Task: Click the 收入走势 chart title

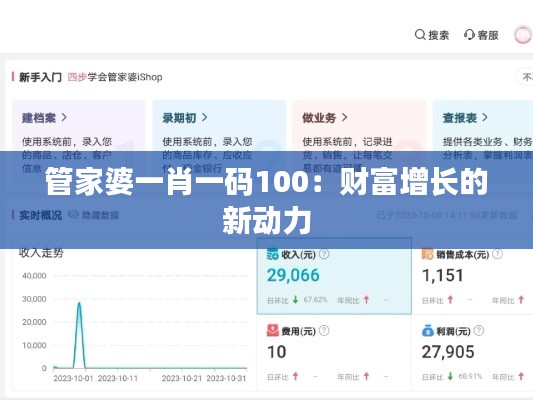Action: pyautogui.click(x=41, y=253)
